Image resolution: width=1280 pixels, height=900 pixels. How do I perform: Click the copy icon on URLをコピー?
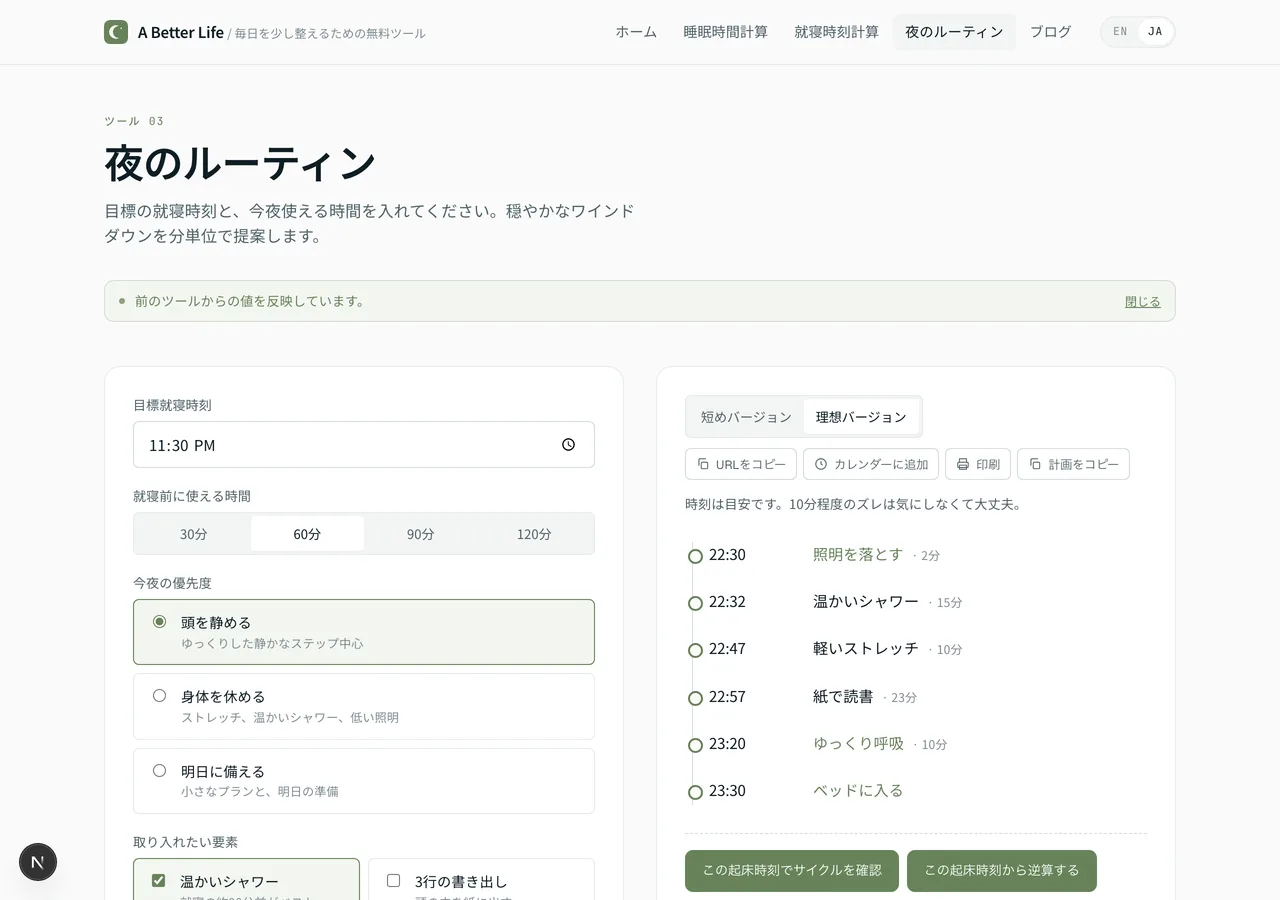[x=701, y=463]
